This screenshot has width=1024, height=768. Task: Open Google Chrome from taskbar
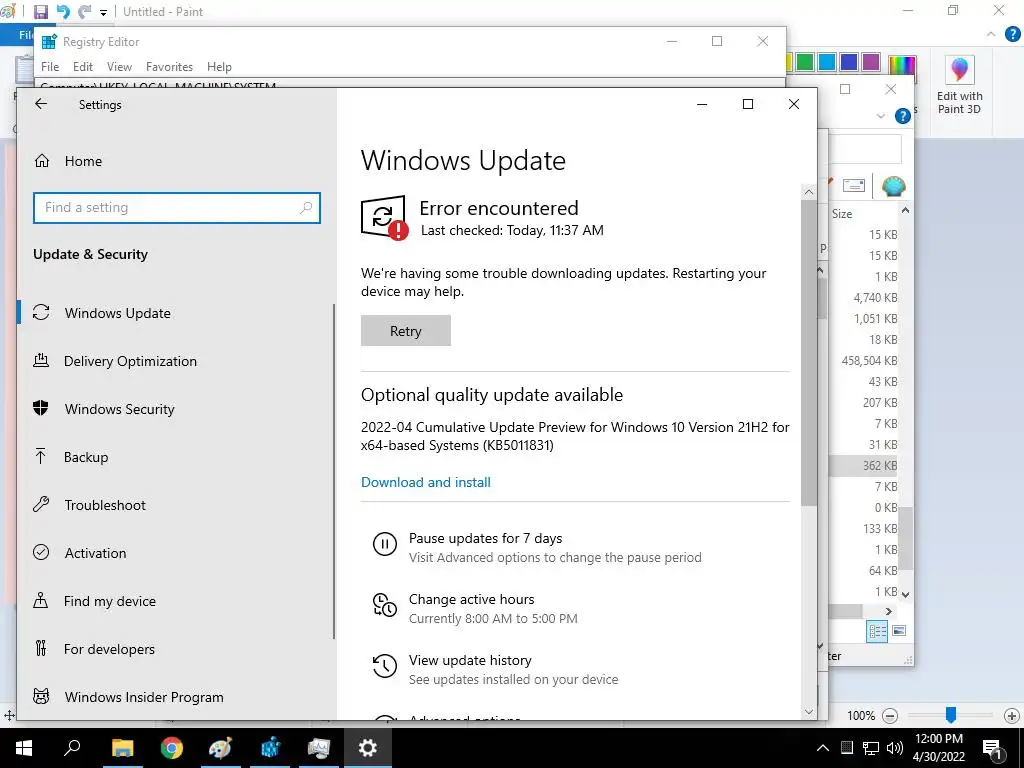point(172,748)
